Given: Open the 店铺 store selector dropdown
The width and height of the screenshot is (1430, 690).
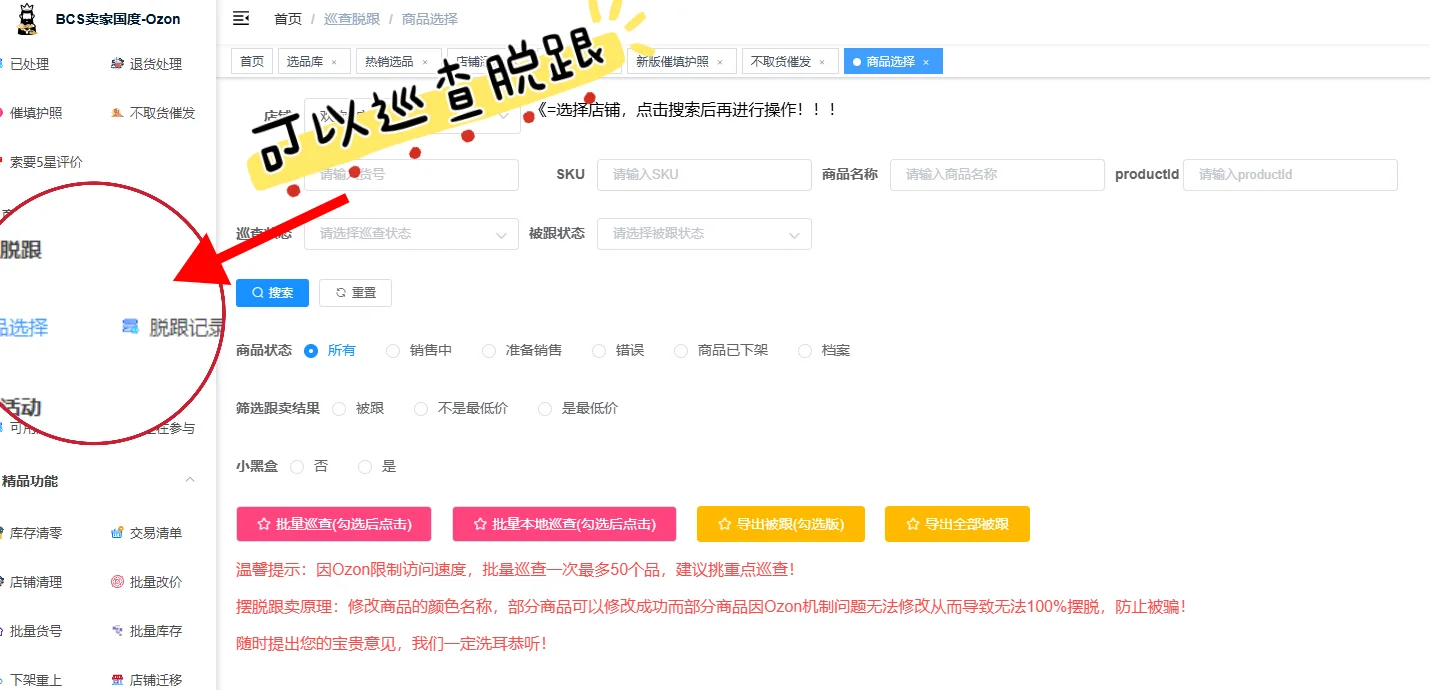Looking at the screenshot, I should pos(411,115).
